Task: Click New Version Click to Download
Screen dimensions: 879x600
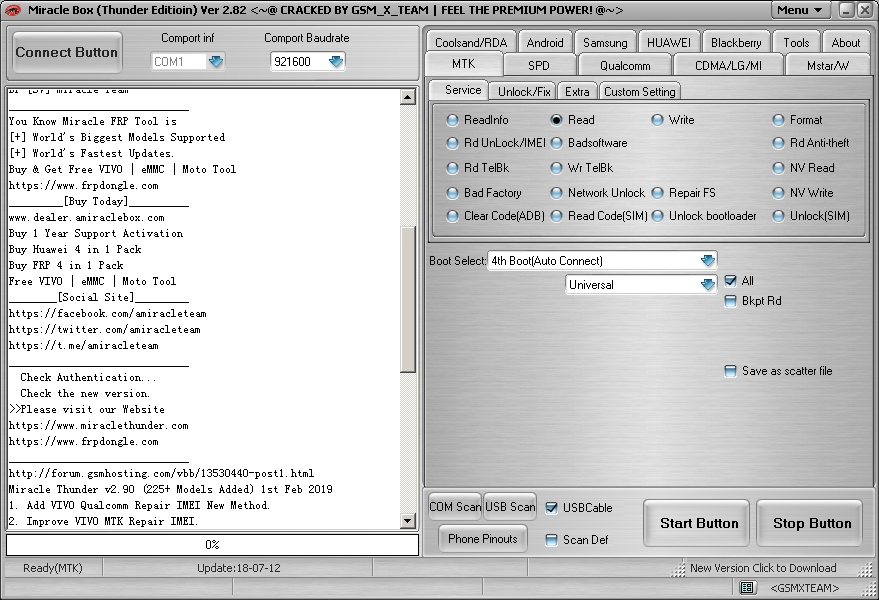Action: [762, 568]
